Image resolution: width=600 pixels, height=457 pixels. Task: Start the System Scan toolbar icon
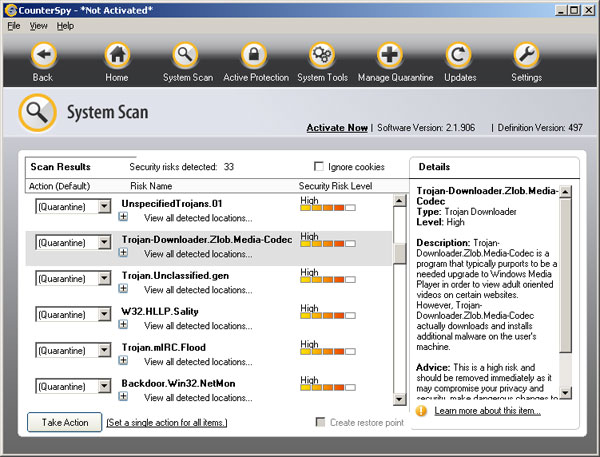point(185,55)
